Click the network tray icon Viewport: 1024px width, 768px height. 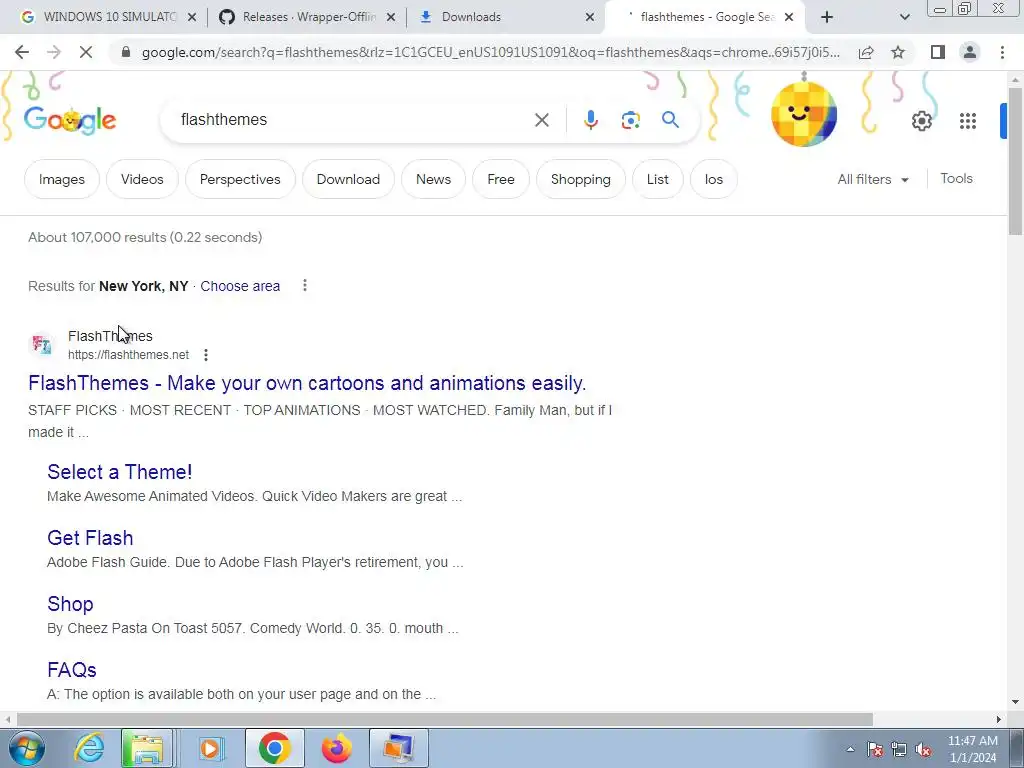[899, 750]
